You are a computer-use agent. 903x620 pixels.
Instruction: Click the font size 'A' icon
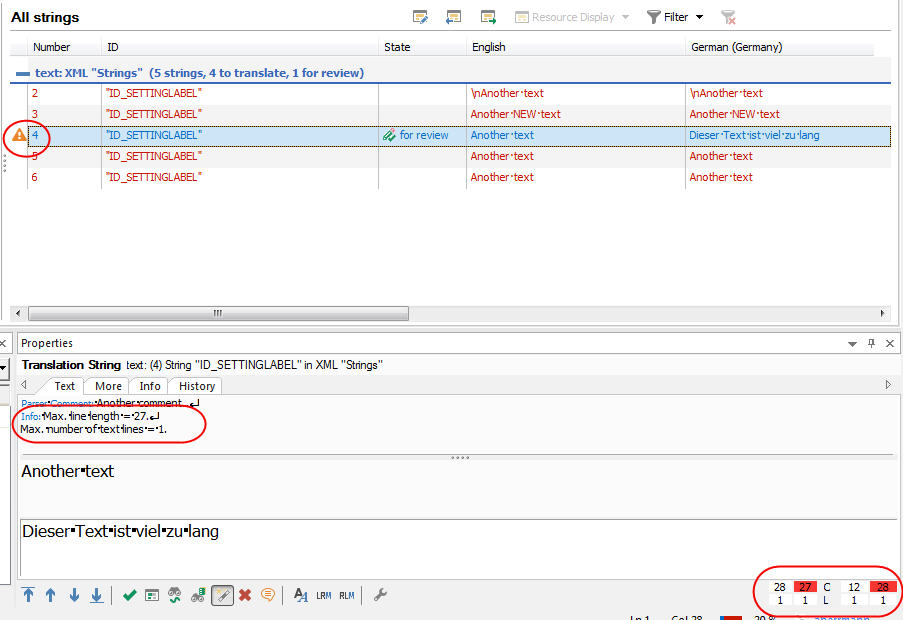[x=301, y=595]
